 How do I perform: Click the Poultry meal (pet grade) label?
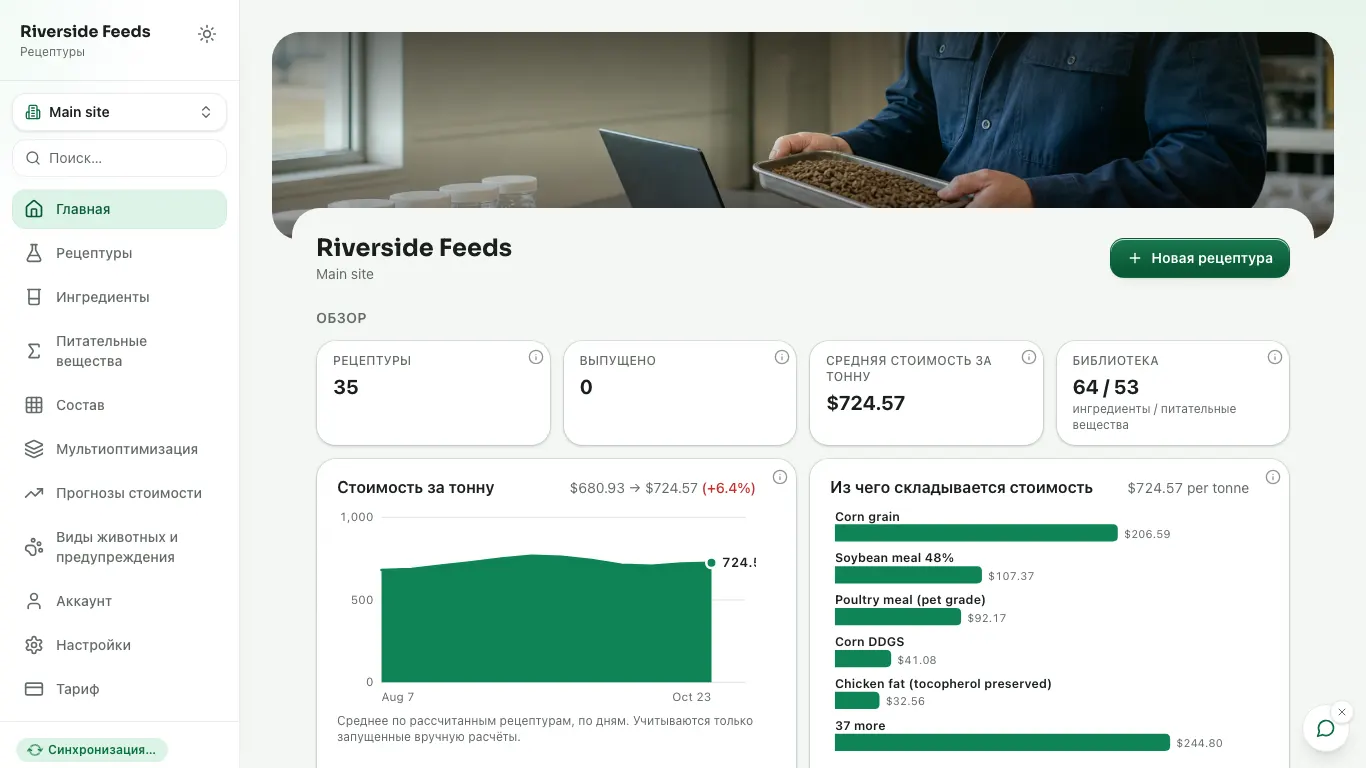click(x=910, y=600)
